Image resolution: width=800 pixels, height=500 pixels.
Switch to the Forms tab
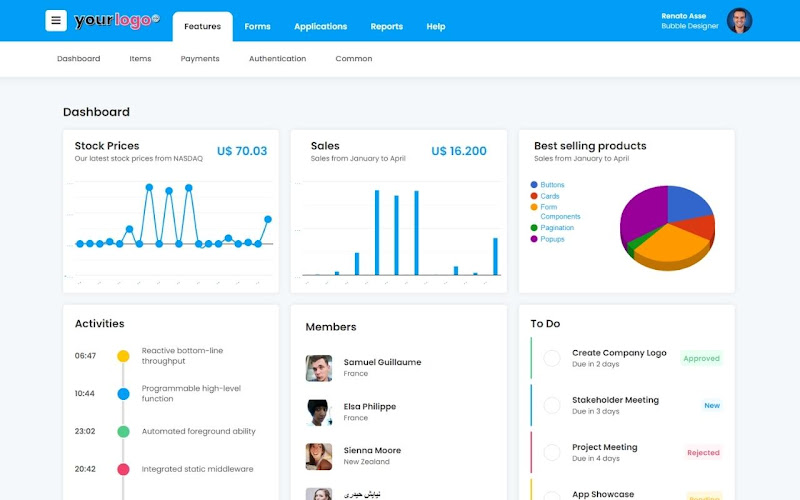point(257,27)
